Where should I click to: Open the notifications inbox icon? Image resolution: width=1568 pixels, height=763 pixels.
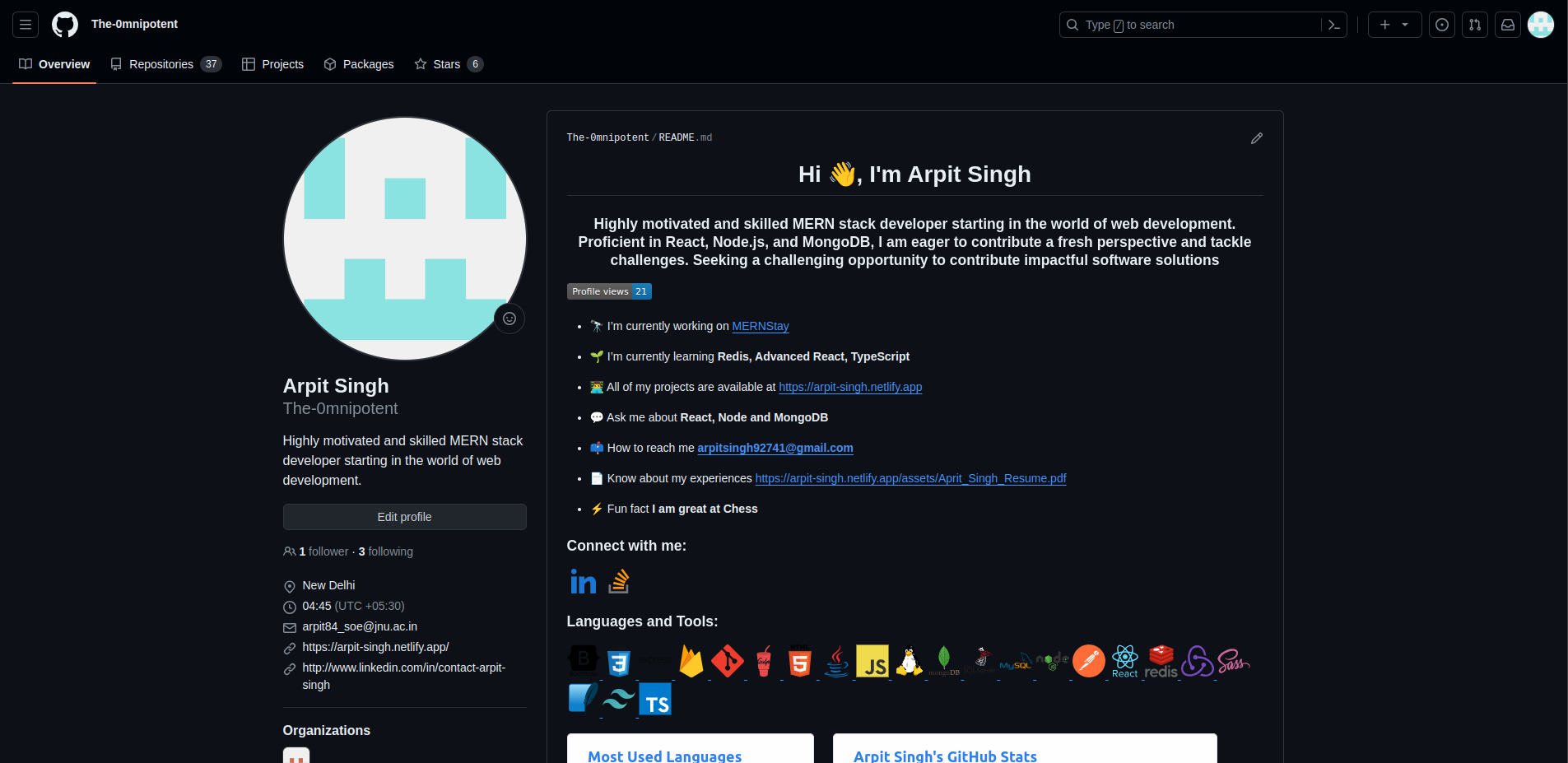point(1508,25)
